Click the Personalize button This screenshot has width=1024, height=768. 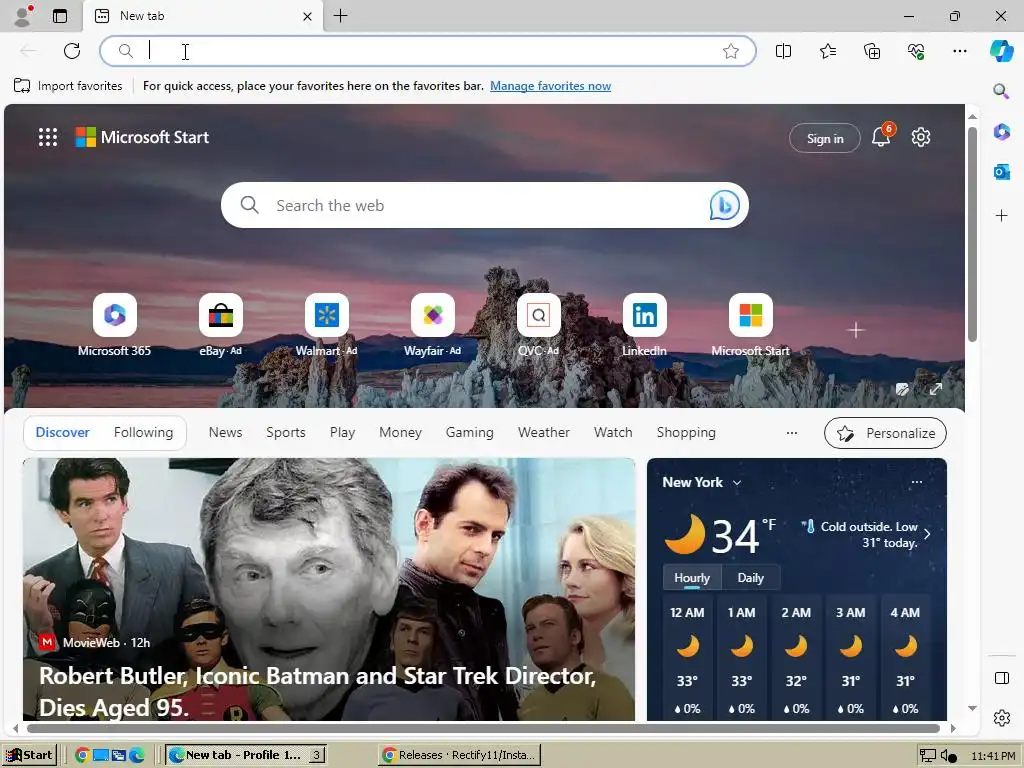[x=886, y=433]
